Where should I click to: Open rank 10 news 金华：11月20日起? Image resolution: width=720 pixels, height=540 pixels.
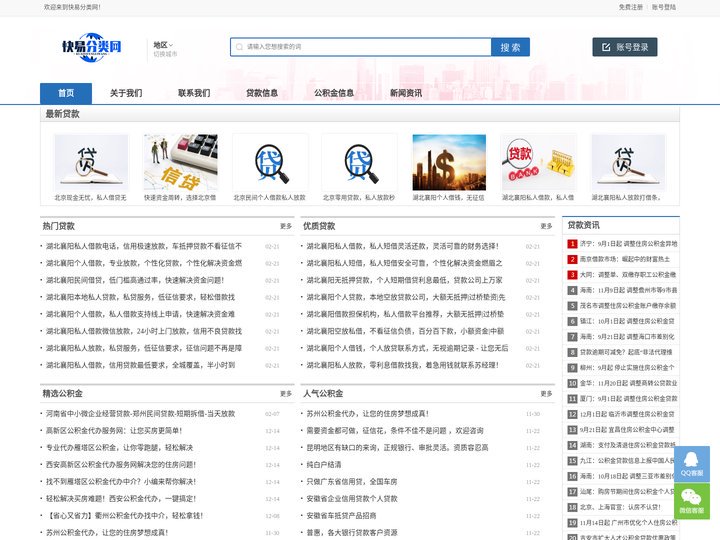[628, 383]
